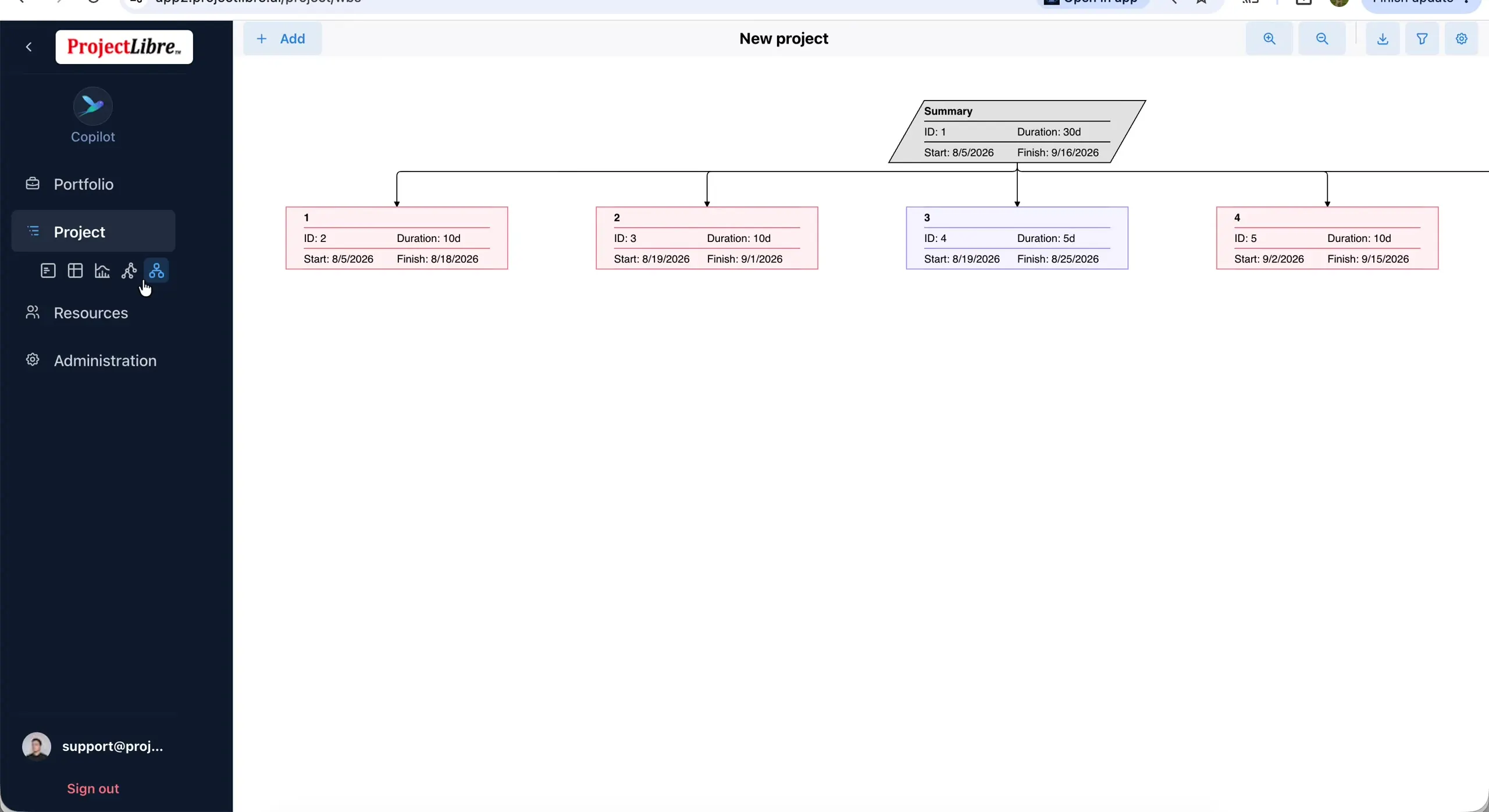
Task: Select the Summary task node
Action: click(1017, 132)
